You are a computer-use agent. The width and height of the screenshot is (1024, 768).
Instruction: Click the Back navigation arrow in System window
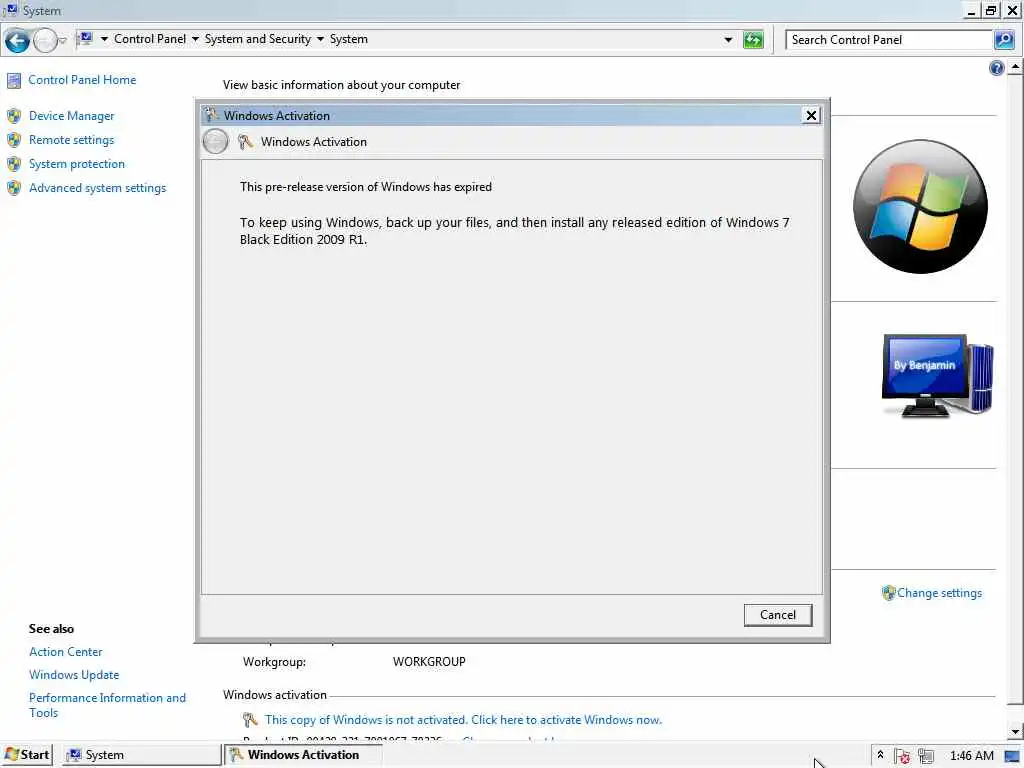17,40
